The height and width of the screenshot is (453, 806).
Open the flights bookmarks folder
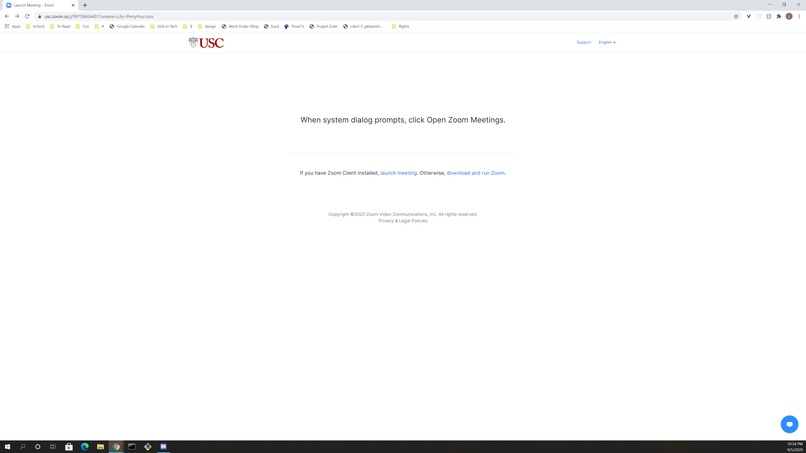[x=400, y=26]
